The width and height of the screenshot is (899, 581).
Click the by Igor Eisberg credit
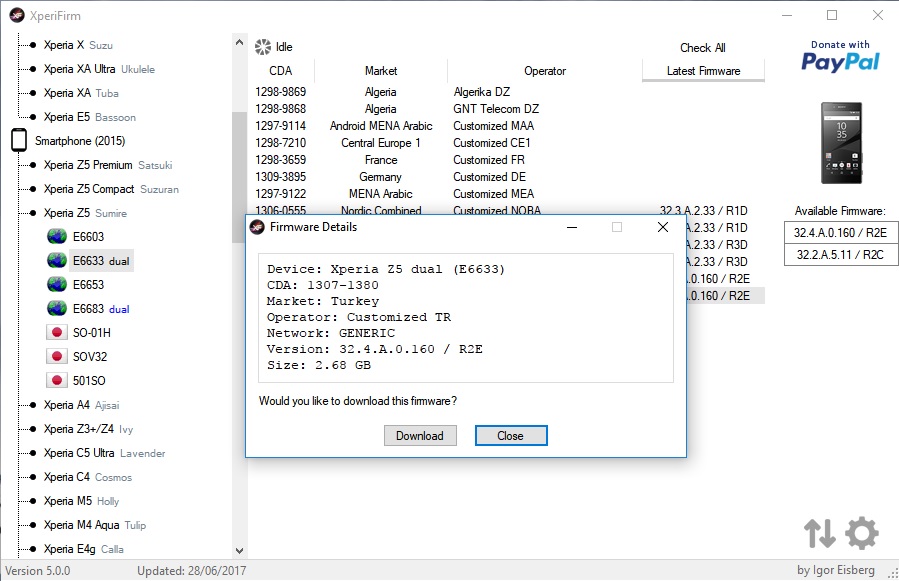tap(836, 570)
